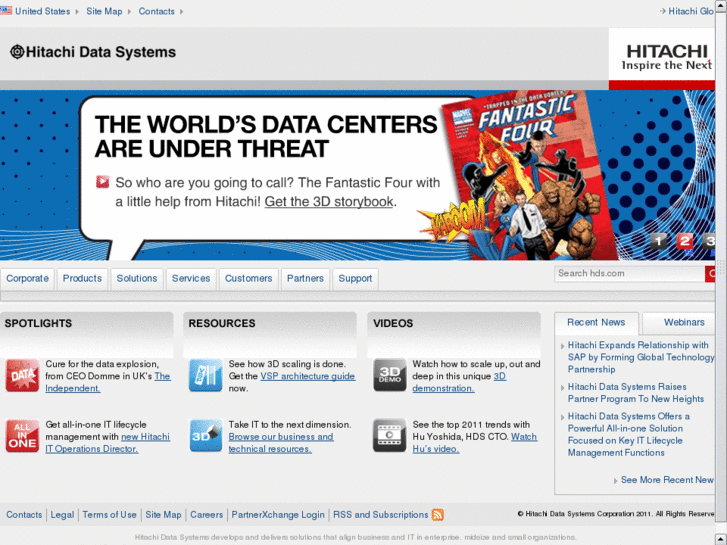Read All-in-one Solution news item
This screenshot has width=727, height=545.
pos(629,435)
